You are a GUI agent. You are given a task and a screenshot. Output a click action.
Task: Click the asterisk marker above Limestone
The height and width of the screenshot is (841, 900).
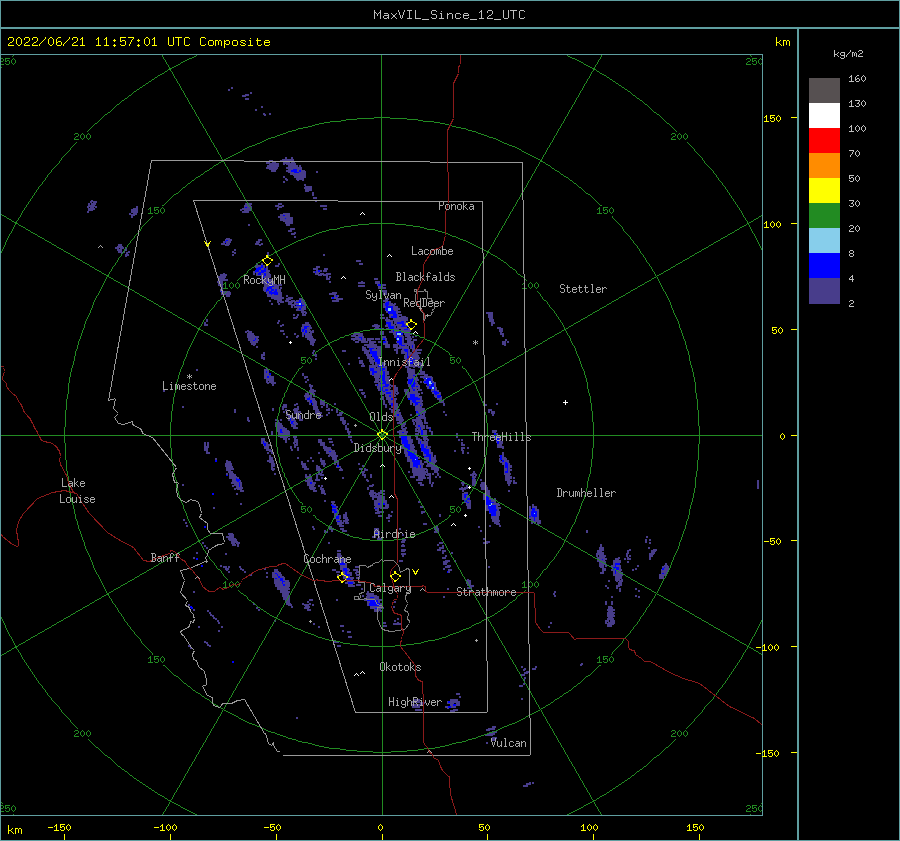189,377
